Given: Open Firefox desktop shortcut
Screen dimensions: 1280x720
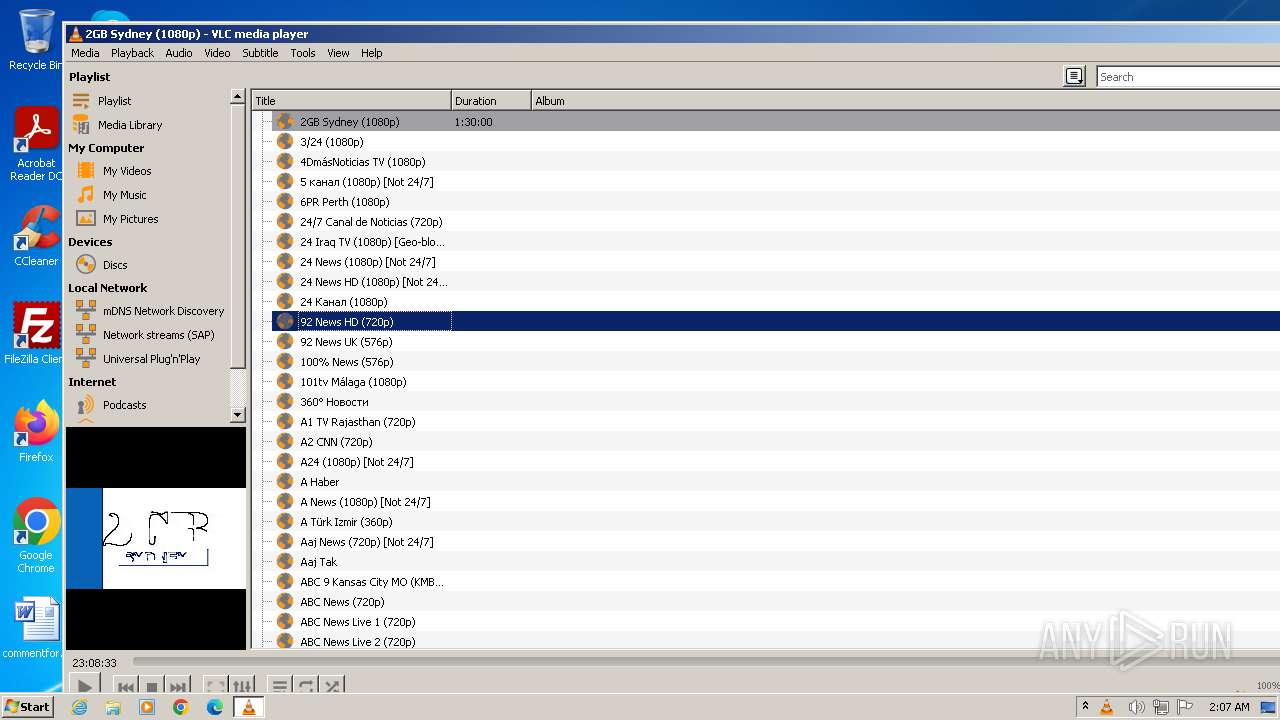Looking at the screenshot, I should tap(36, 432).
